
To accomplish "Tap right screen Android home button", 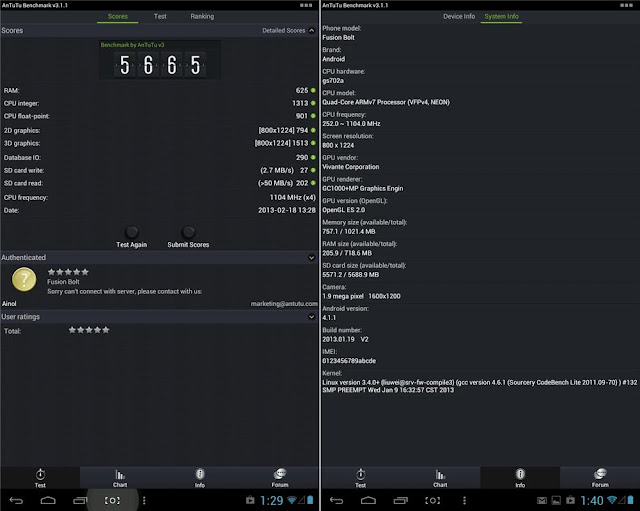I will click(x=368, y=500).
